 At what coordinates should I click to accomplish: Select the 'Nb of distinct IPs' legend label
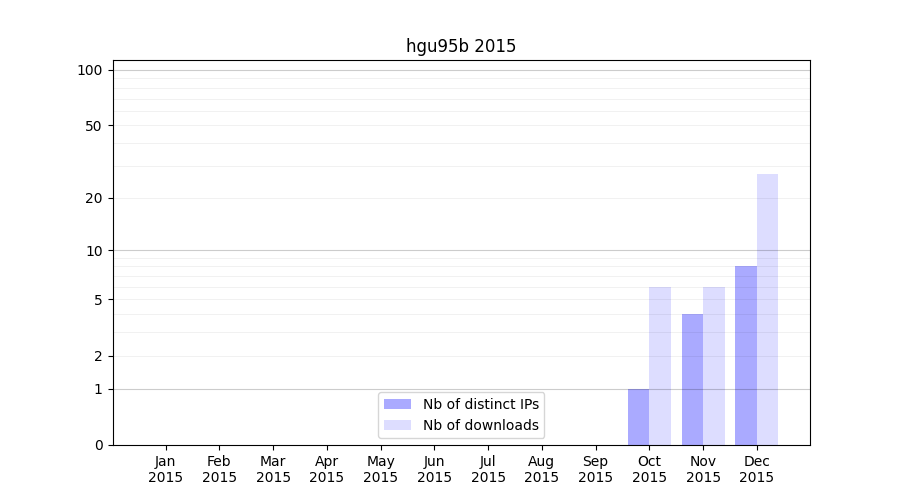[x=481, y=404]
